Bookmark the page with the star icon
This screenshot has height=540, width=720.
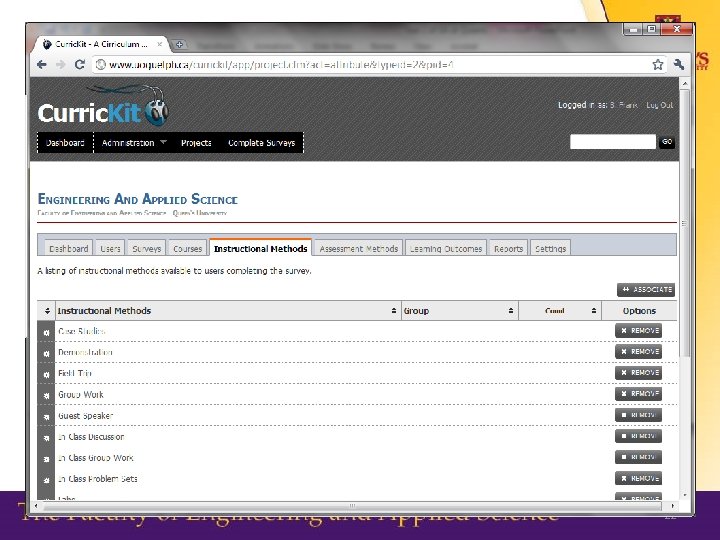658,64
